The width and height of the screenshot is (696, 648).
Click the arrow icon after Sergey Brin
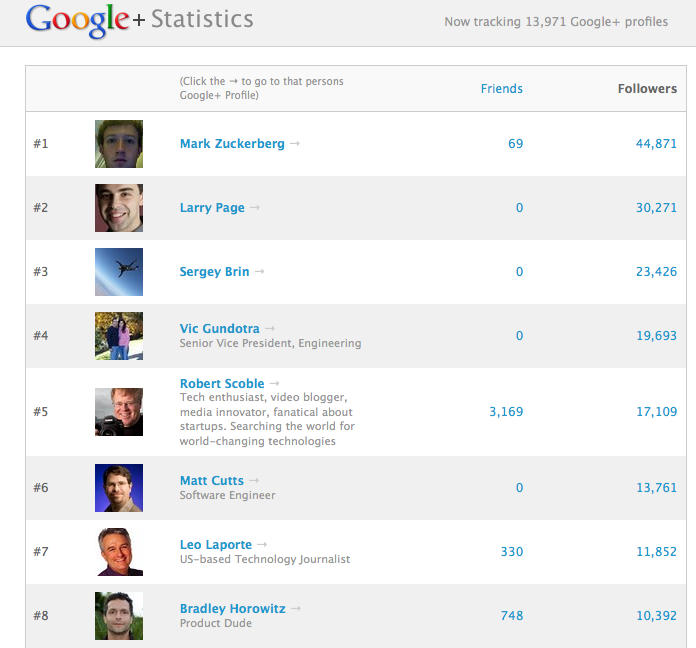[260, 272]
